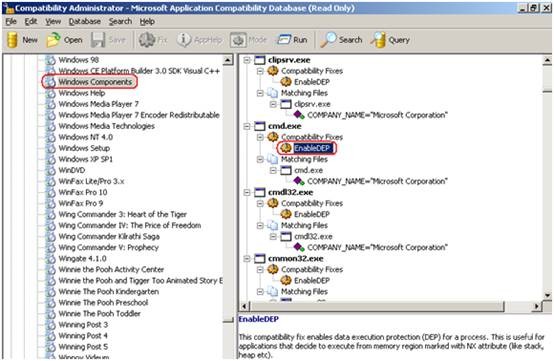554x361 pixels.
Task: Click the Mode toolbar icon
Action: coord(238,40)
